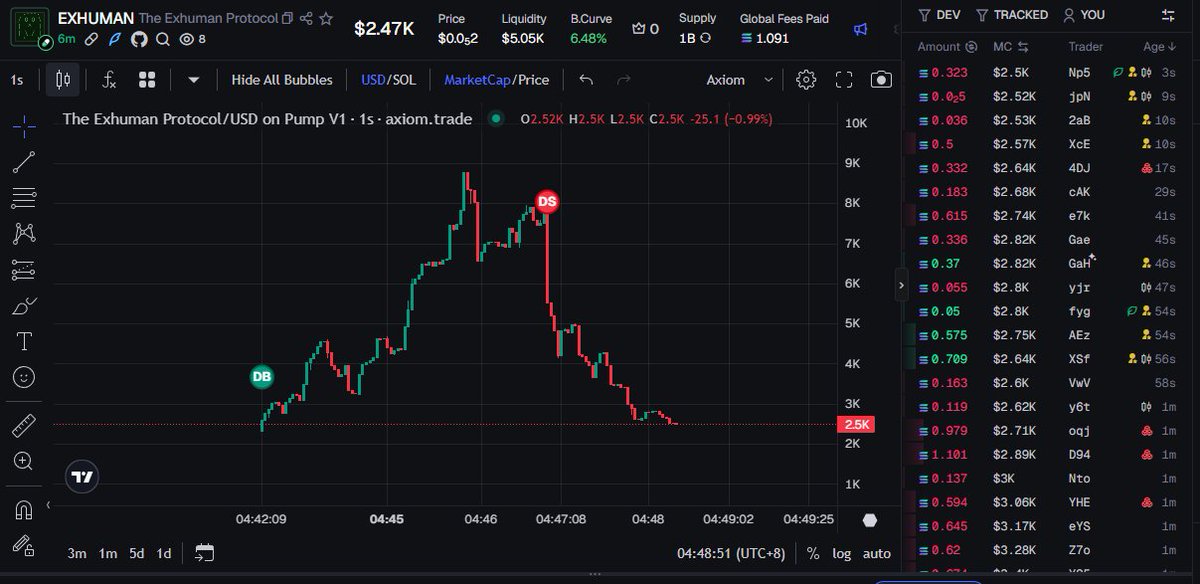Click the hexagon icon at time axis end

(x=870, y=520)
